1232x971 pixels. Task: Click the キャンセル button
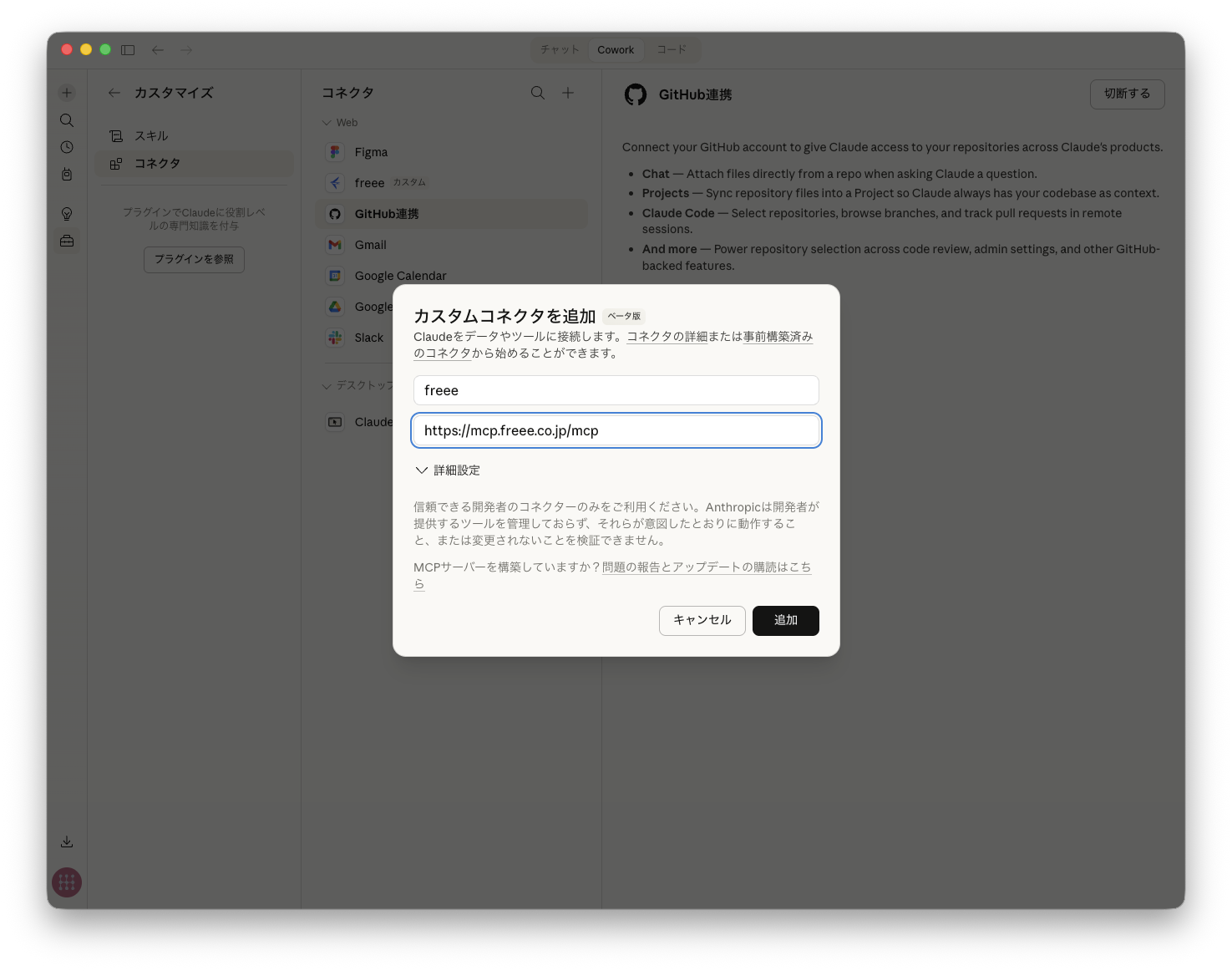point(702,620)
